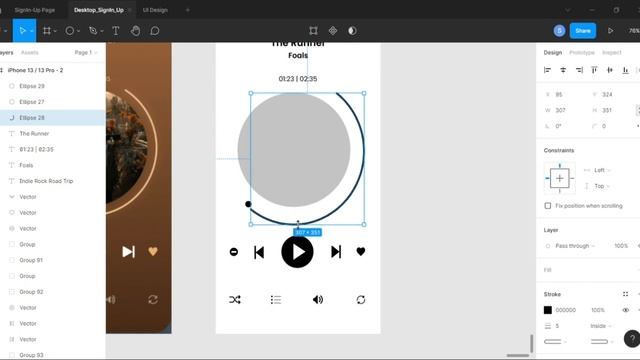The height and width of the screenshot is (360, 640).
Task: Open the Pass through blend mode dropdown
Action: [575, 246]
